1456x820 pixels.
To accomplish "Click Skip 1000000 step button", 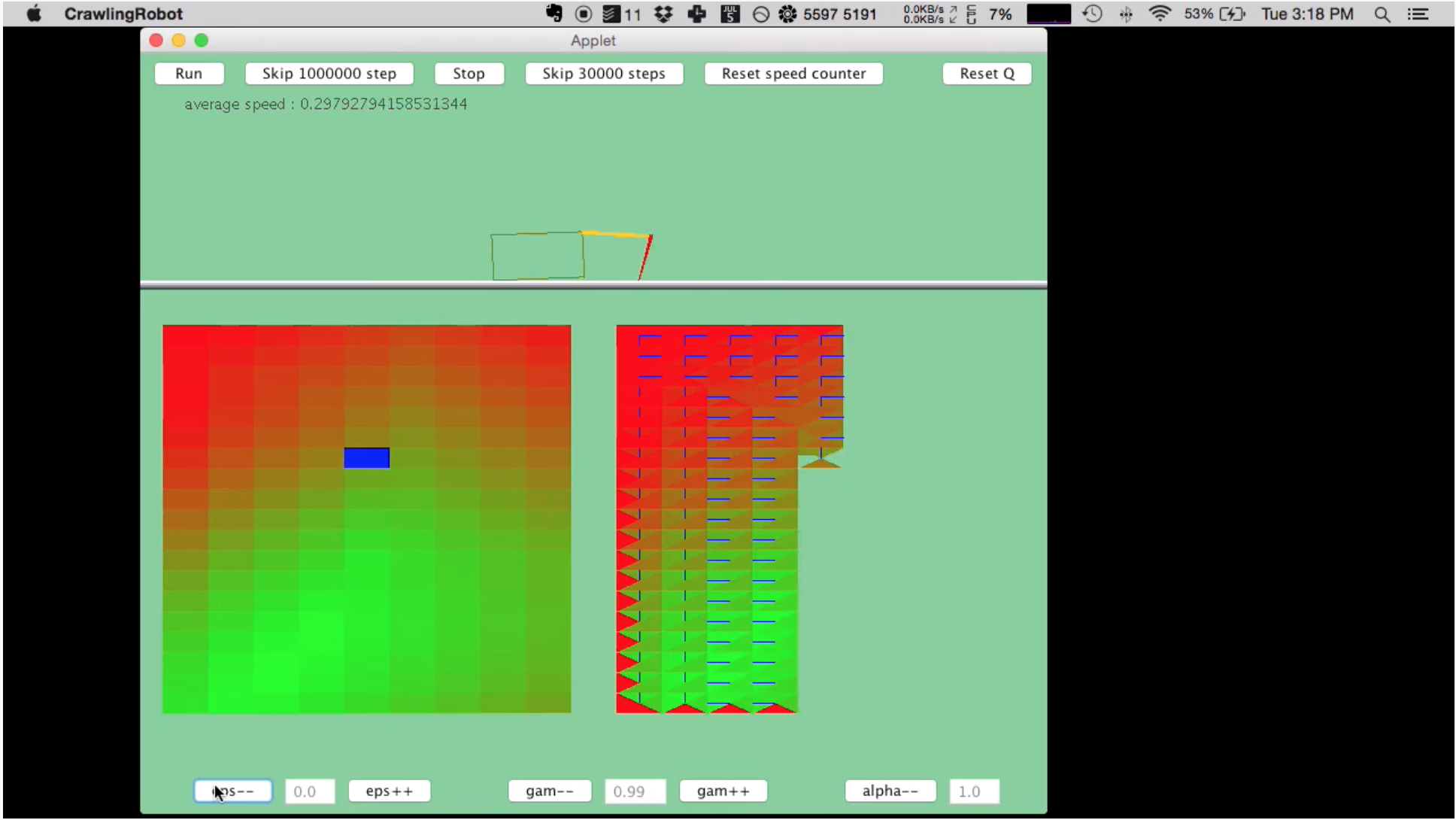I will [329, 74].
